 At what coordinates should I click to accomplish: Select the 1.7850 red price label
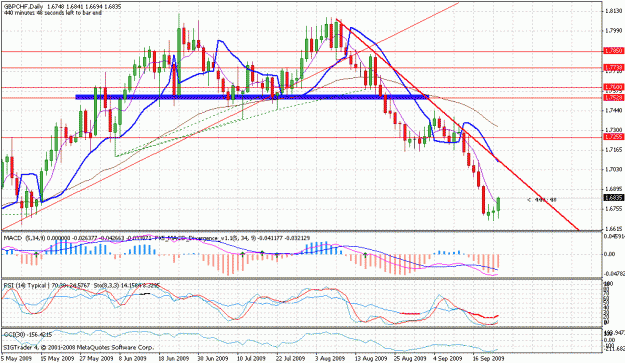[x=613, y=51]
